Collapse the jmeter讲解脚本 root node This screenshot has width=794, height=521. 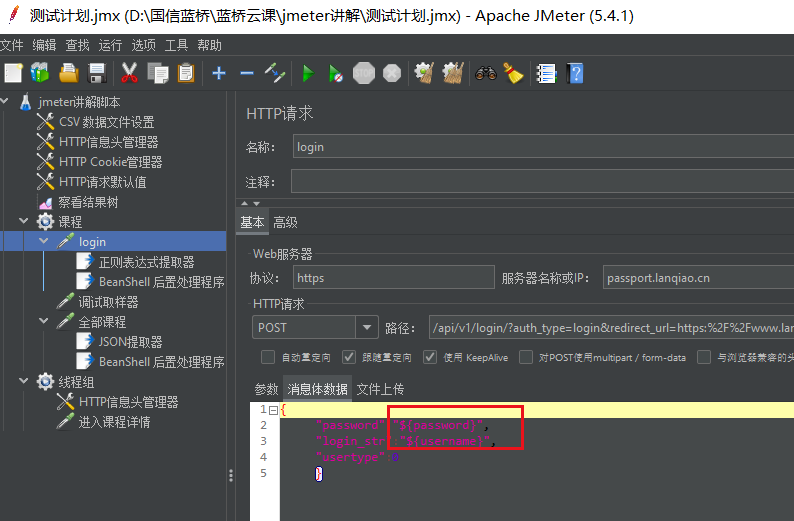[5, 101]
